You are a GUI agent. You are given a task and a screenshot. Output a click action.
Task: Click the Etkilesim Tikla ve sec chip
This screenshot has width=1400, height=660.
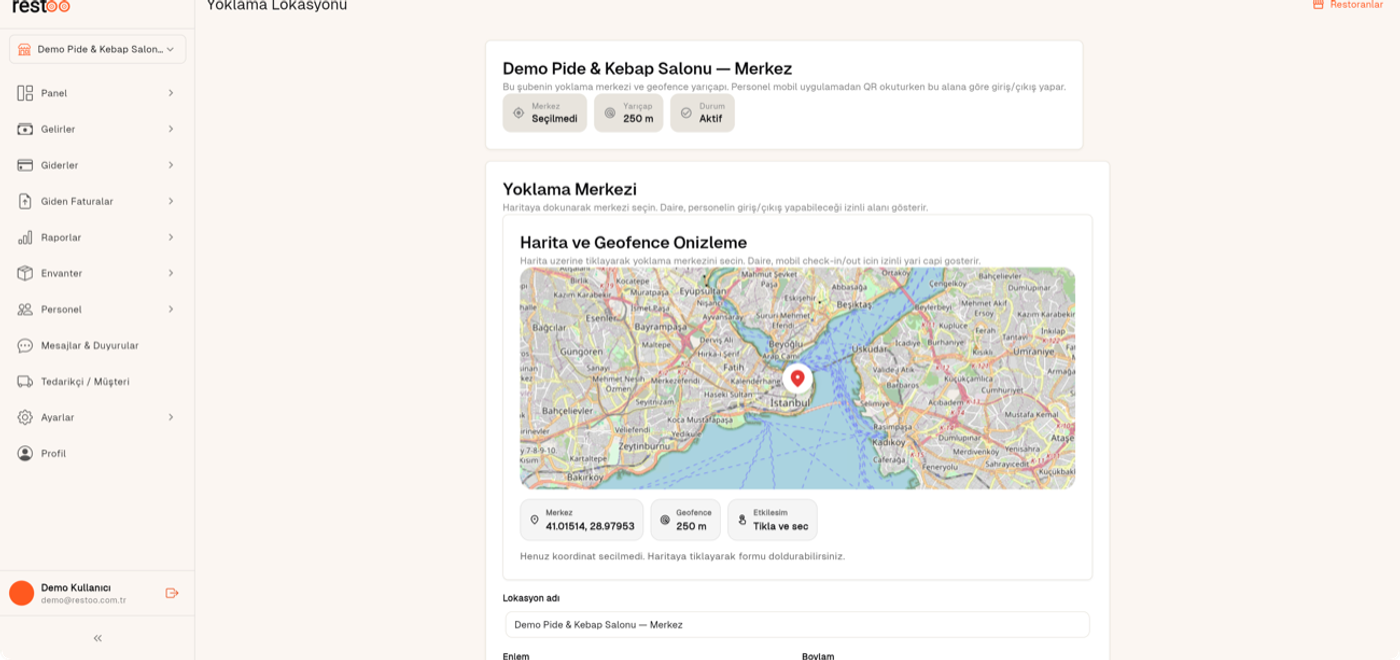point(772,520)
